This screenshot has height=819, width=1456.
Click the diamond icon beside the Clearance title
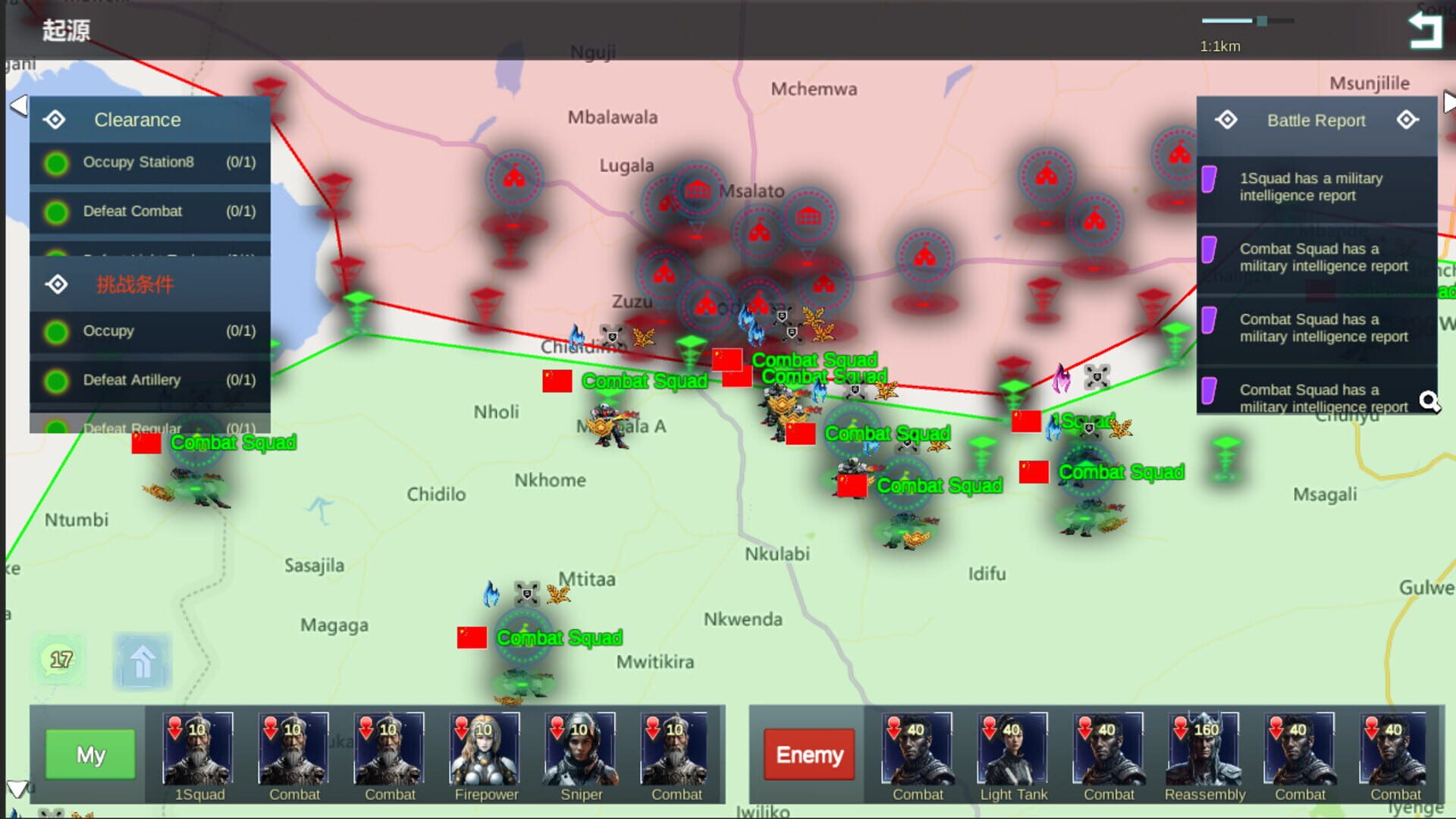pyautogui.click(x=55, y=119)
